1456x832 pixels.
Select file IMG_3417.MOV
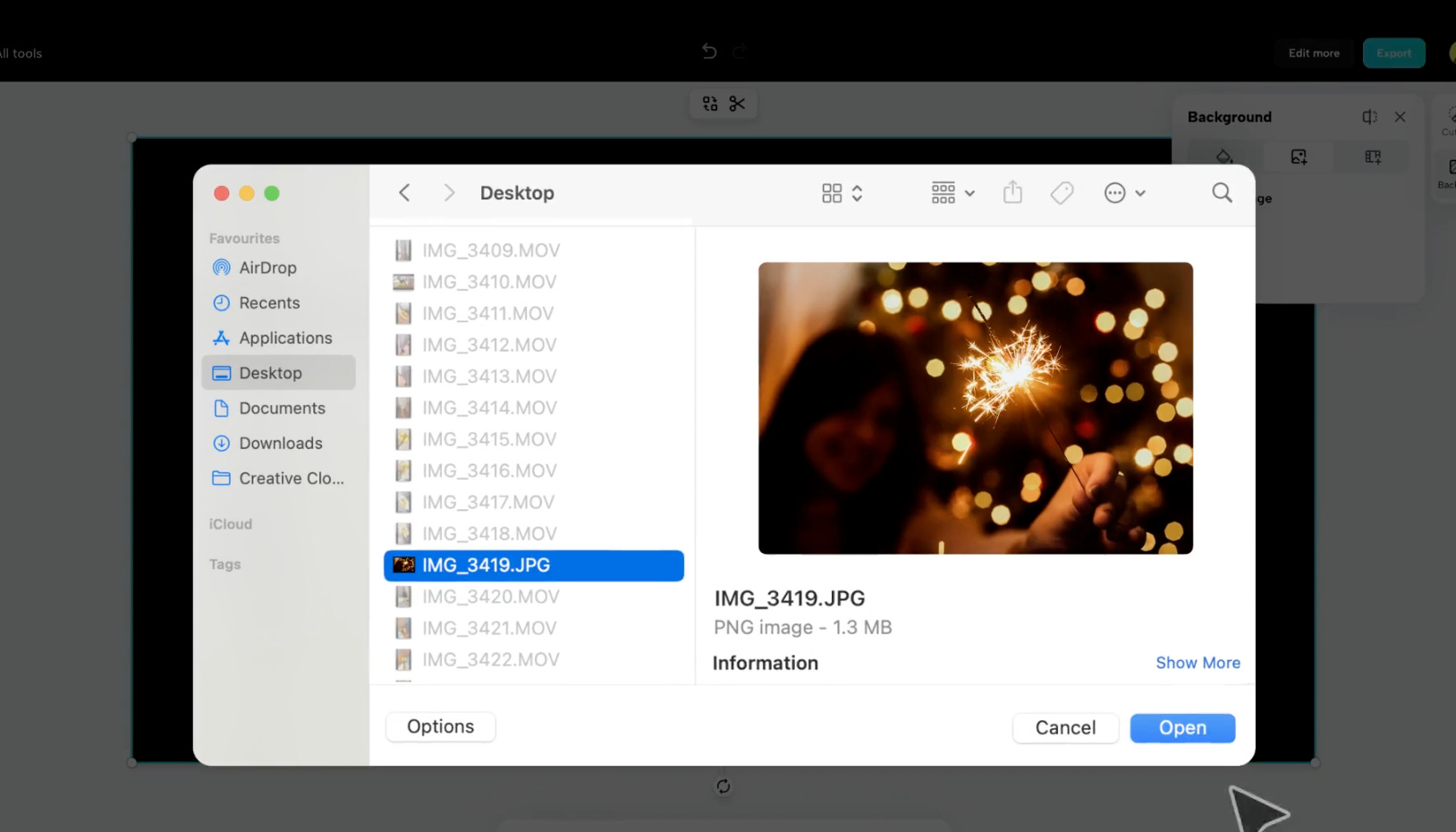pyautogui.click(x=534, y=502)
